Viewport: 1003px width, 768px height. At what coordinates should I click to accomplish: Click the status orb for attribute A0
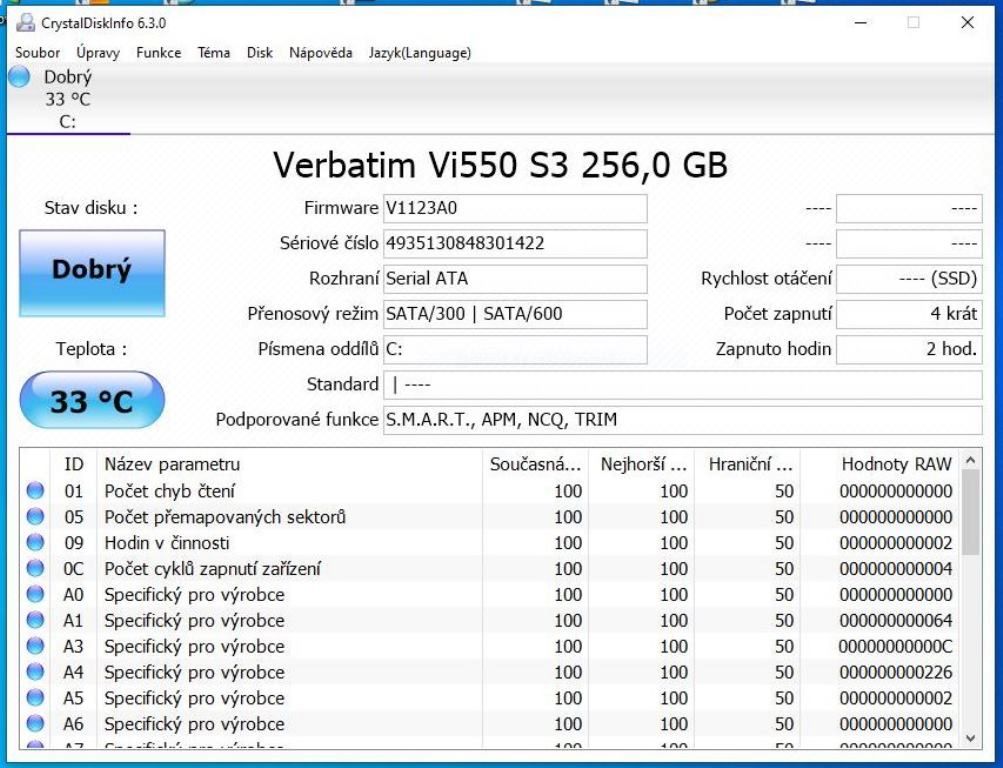click(x=36, y=595)
